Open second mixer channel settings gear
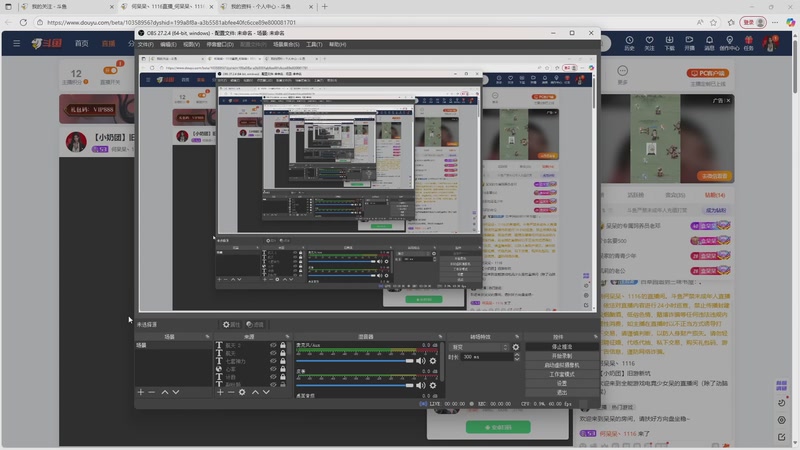The height and width of the screenshot is (450, 800). pyautogui.click(x=433, y=385)
